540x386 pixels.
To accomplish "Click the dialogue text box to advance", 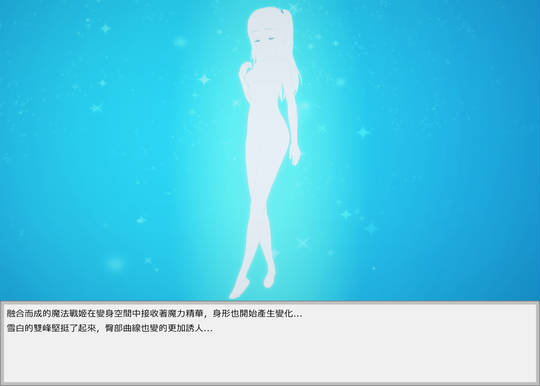I will coord(270,343).
